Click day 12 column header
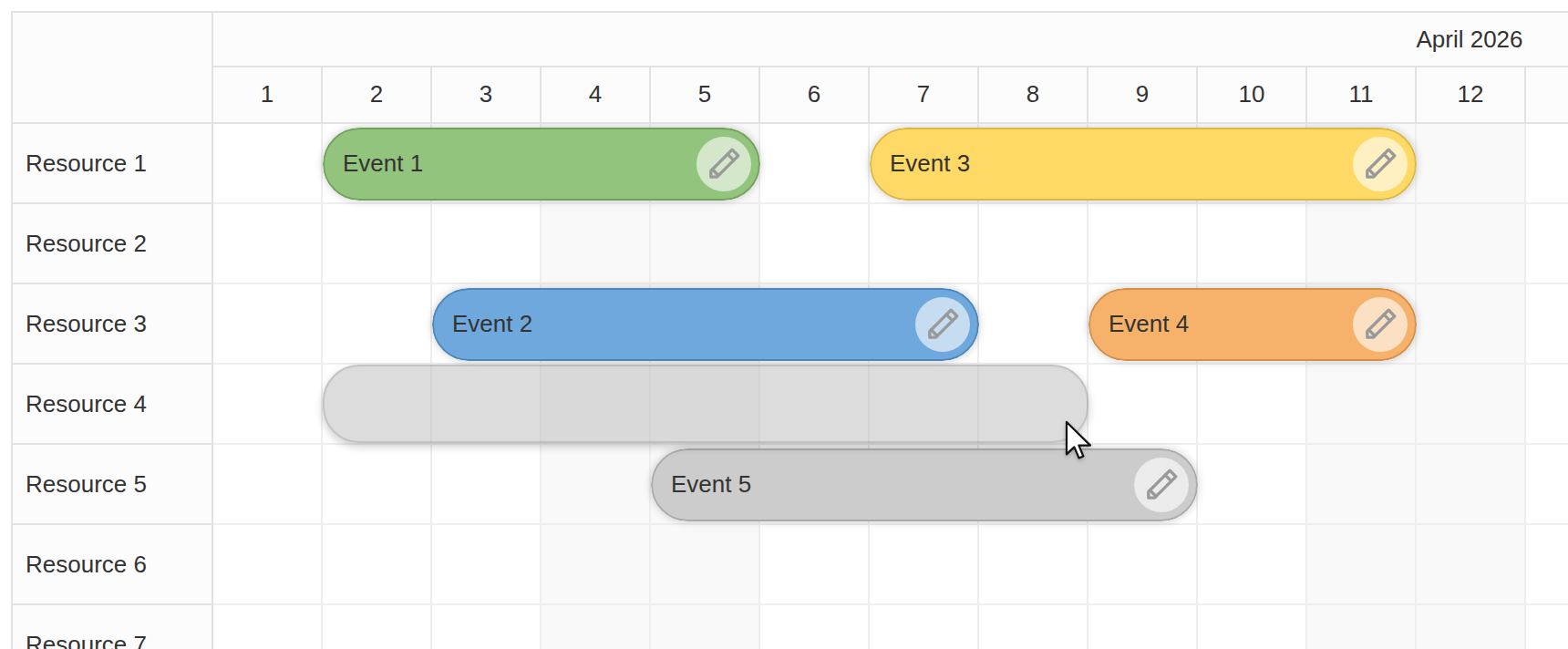 click(1470, 94)
